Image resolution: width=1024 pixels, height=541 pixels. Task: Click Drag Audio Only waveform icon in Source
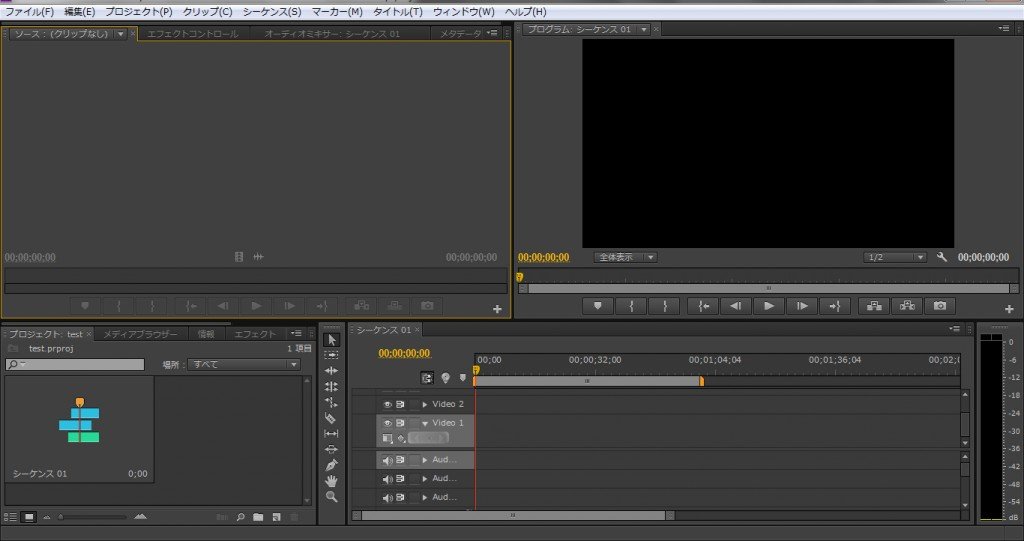[259, 257]
